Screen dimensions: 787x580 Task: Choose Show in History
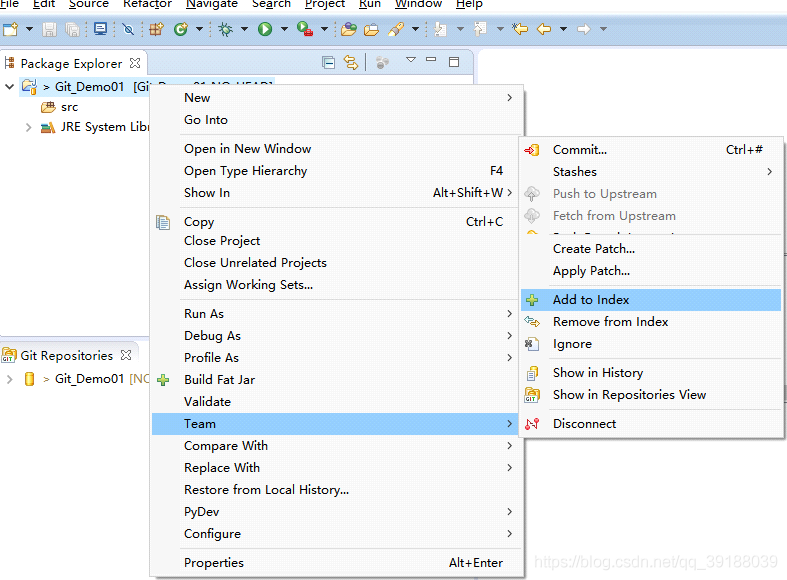651,373
